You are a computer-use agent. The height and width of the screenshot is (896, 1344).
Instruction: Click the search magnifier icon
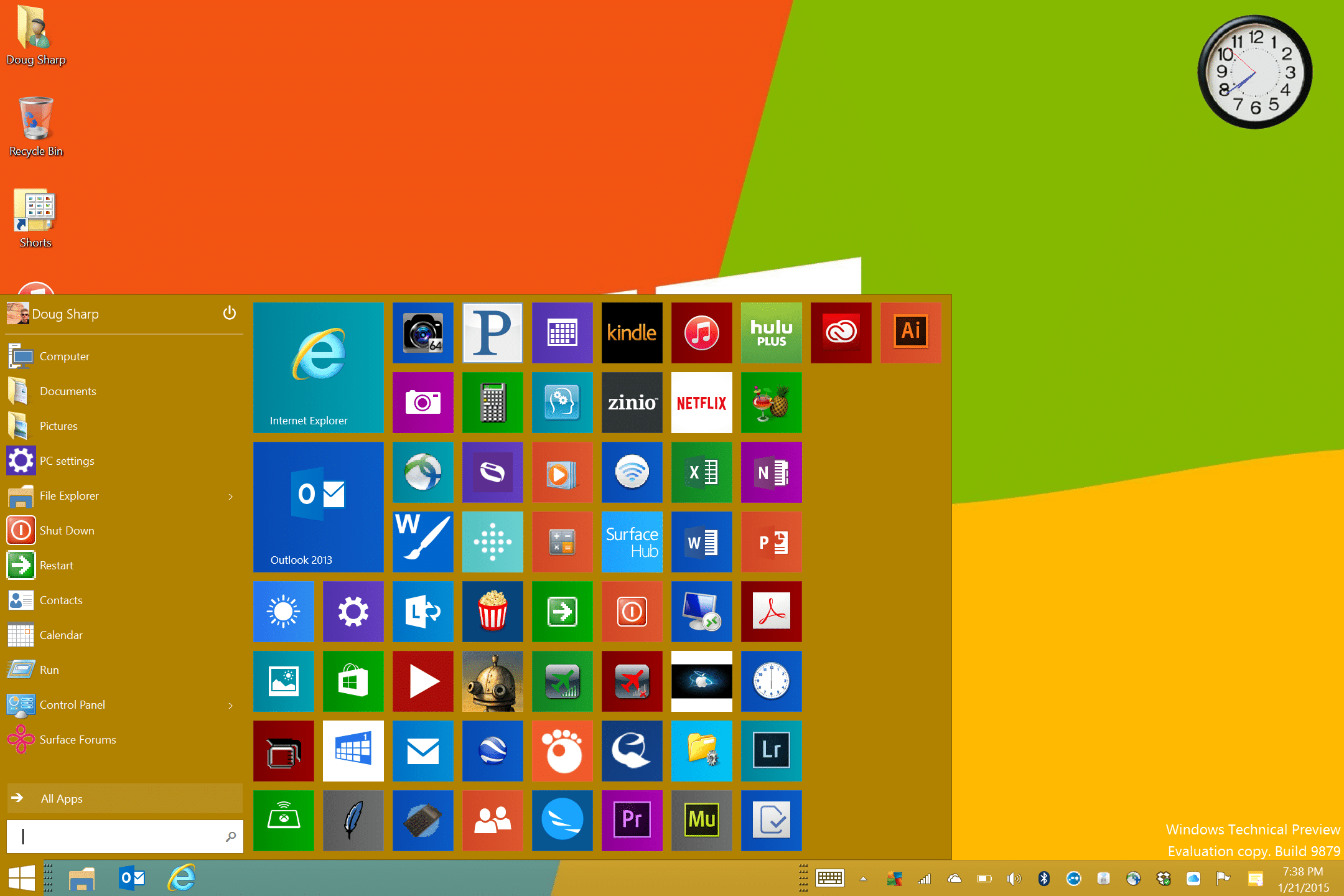[x=231, y=836]
